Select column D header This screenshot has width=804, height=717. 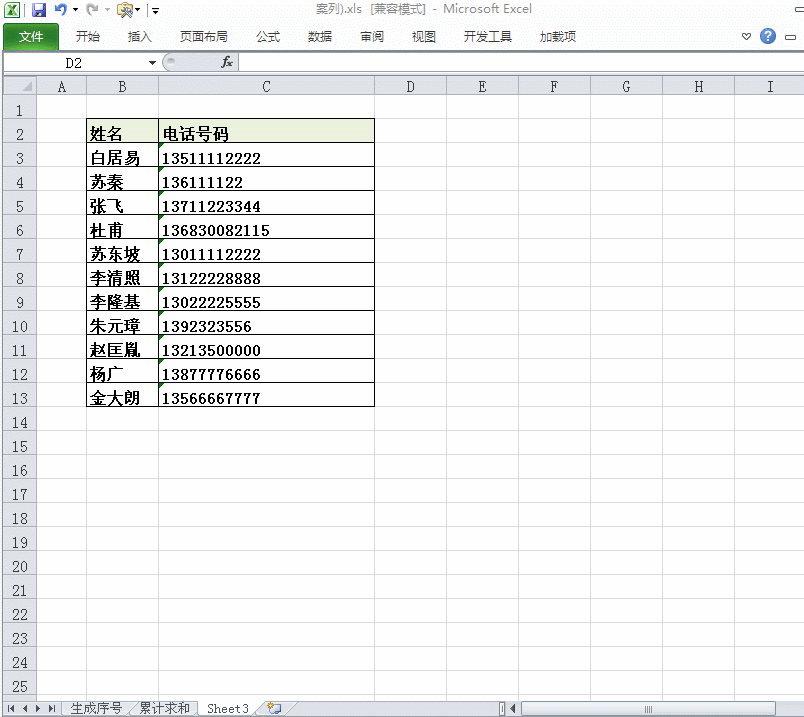410,87
